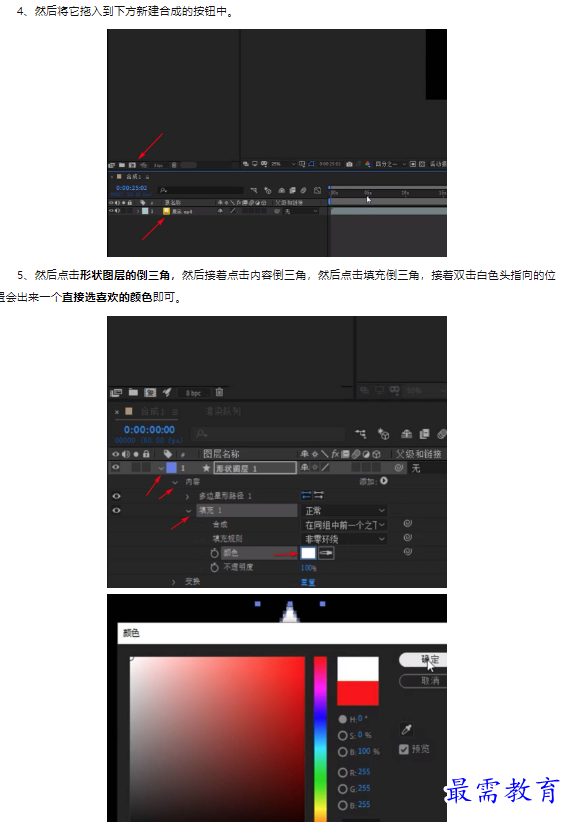
Task: Select the H hue radio button
Action: [342, 719]
